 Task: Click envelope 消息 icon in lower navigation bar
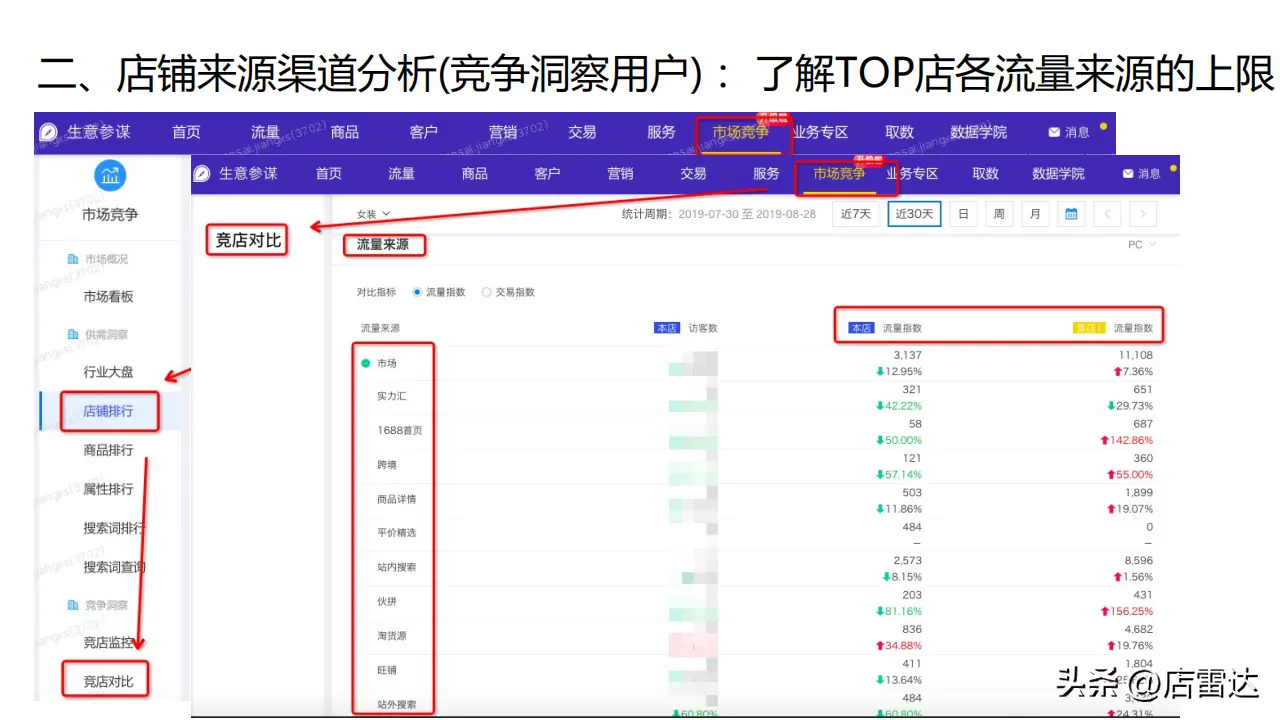tap(1128, 174)
